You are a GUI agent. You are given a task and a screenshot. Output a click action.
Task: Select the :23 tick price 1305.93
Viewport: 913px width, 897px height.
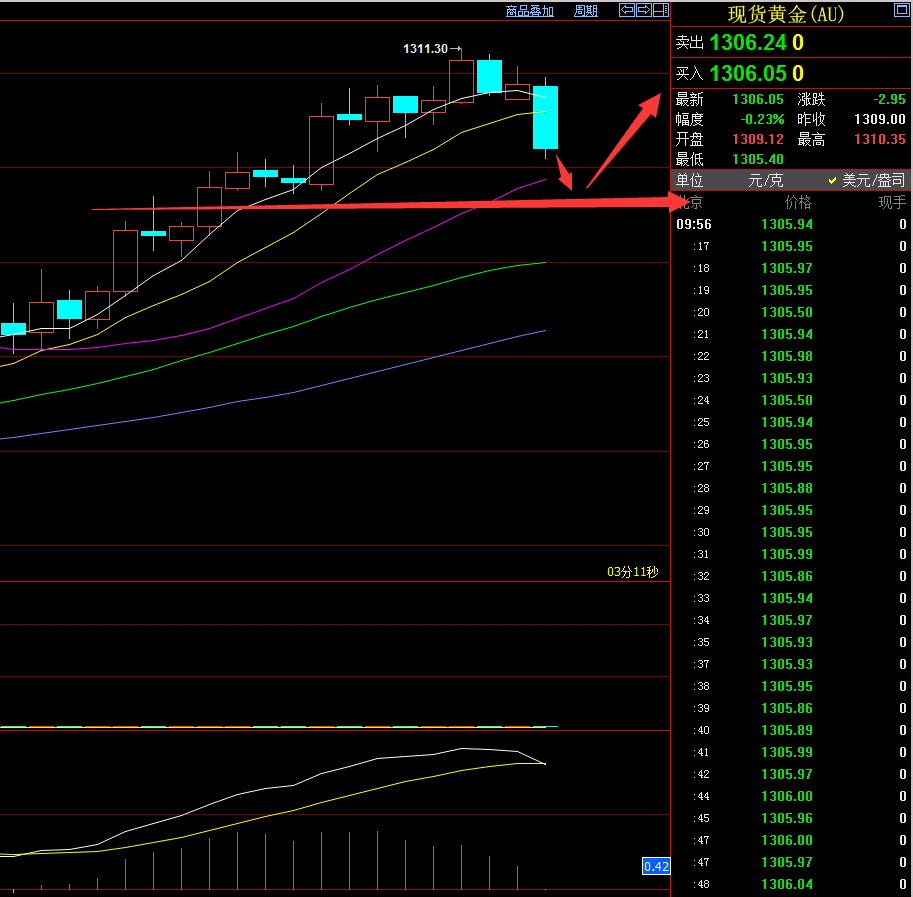click(x=787, y=378)
